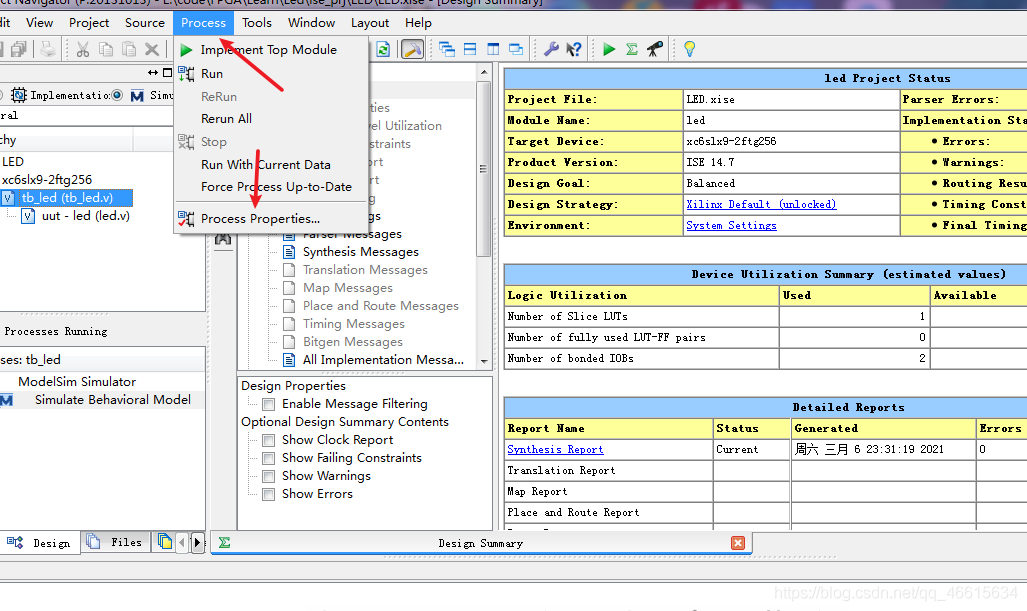Choose Implement Top Module from Process menu
The height and width of the screenshot is (611, 1027).
coord(271,50)
